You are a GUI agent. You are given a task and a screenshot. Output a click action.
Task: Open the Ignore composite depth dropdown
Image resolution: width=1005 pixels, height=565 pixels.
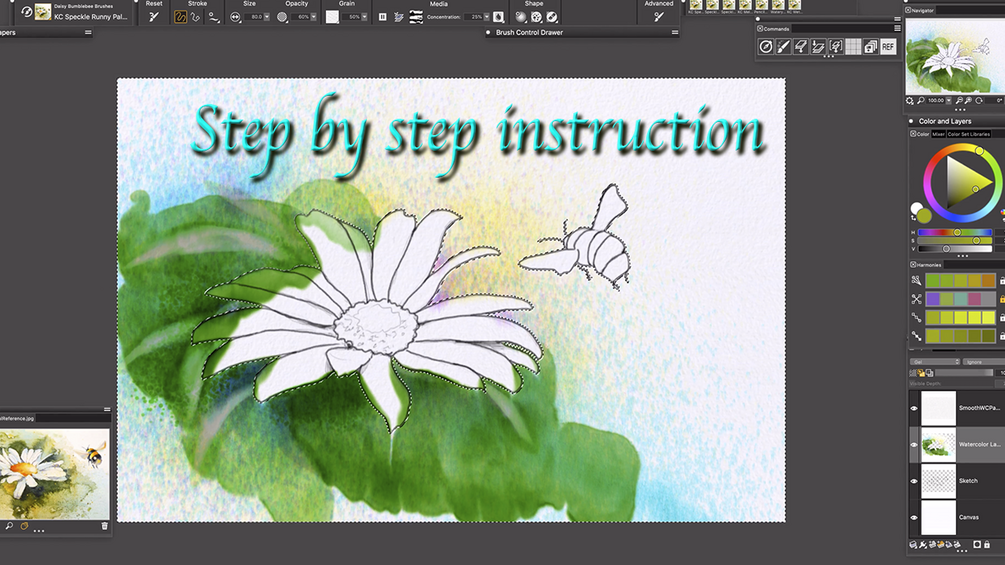[x=984, y=362]
